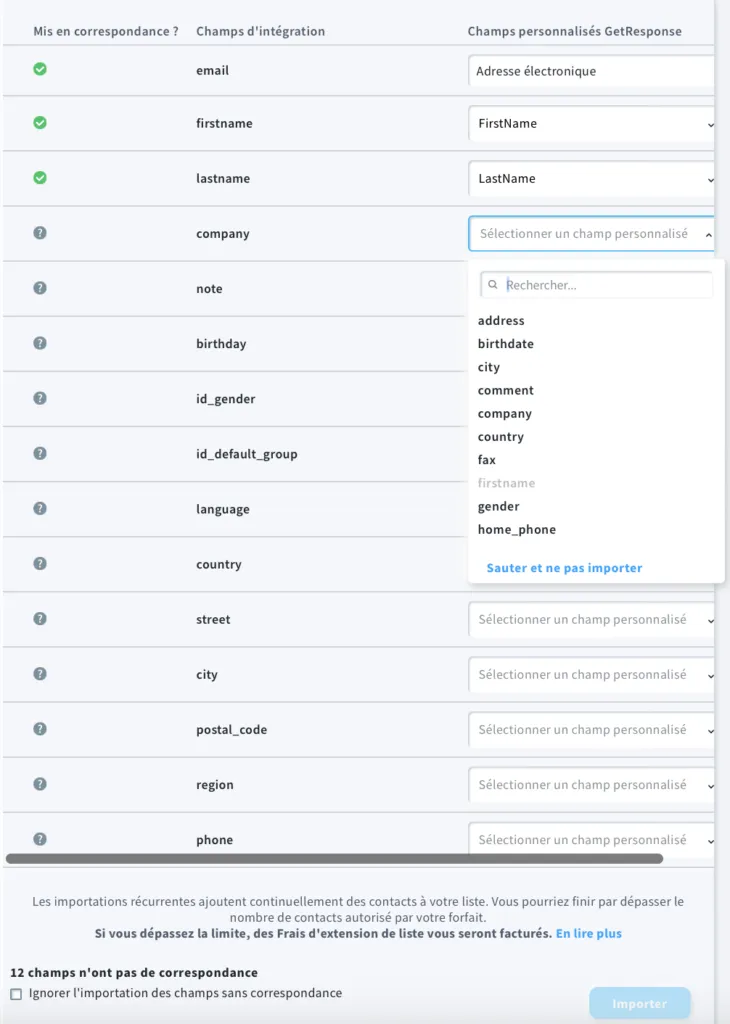Choose company from the dropdown list
Image resolution: width=730 pixels, height=1024 pixels.
(x=505, y=413)
